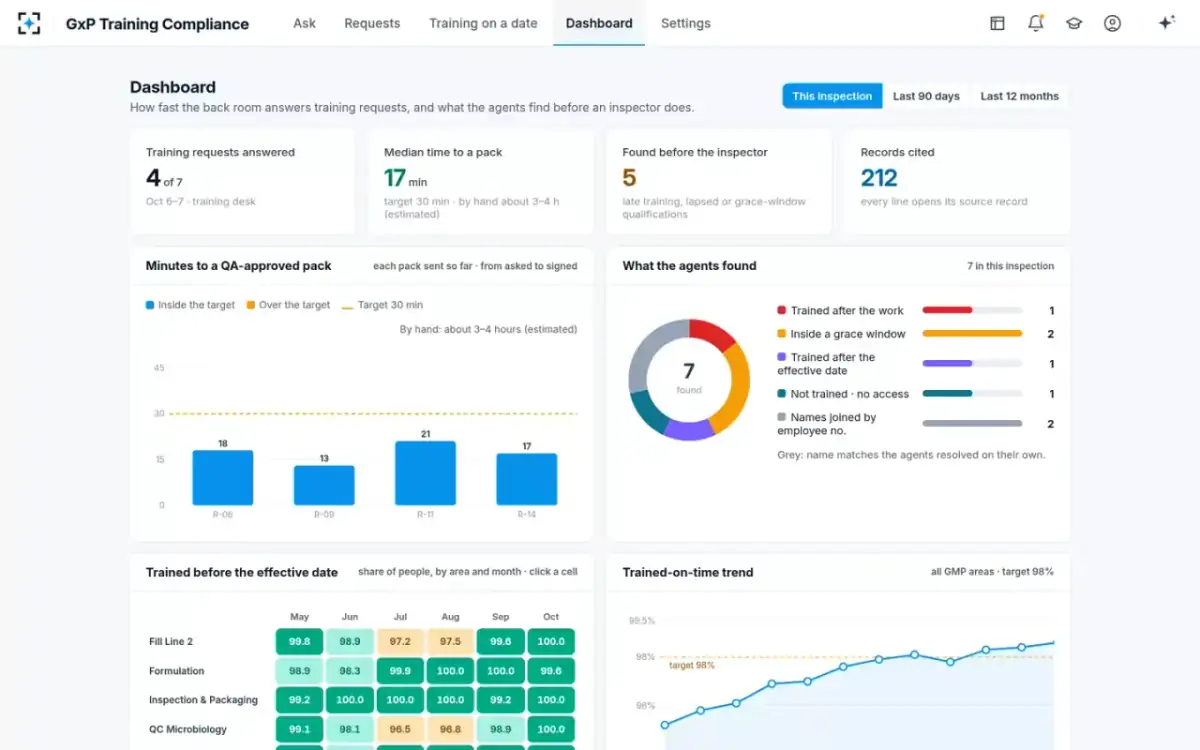Screen dimensions: 1200x750
Task: Click Formulation Jul cell 99.9
Action: pos(400,671)
